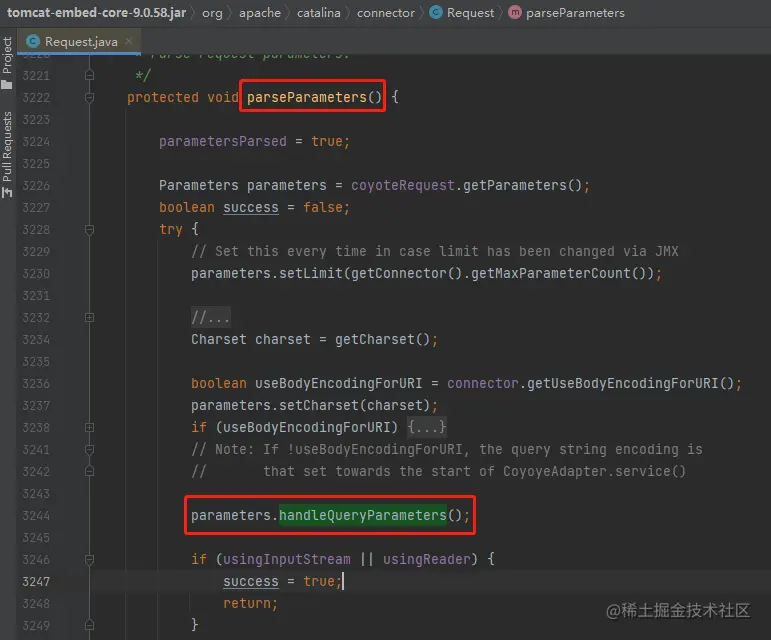The image size is (771, 640).
Task: Click tomcat-embed-core-9.0.58.jar breadcrumb
Action: pyautogui.click(x=96, y=13)
